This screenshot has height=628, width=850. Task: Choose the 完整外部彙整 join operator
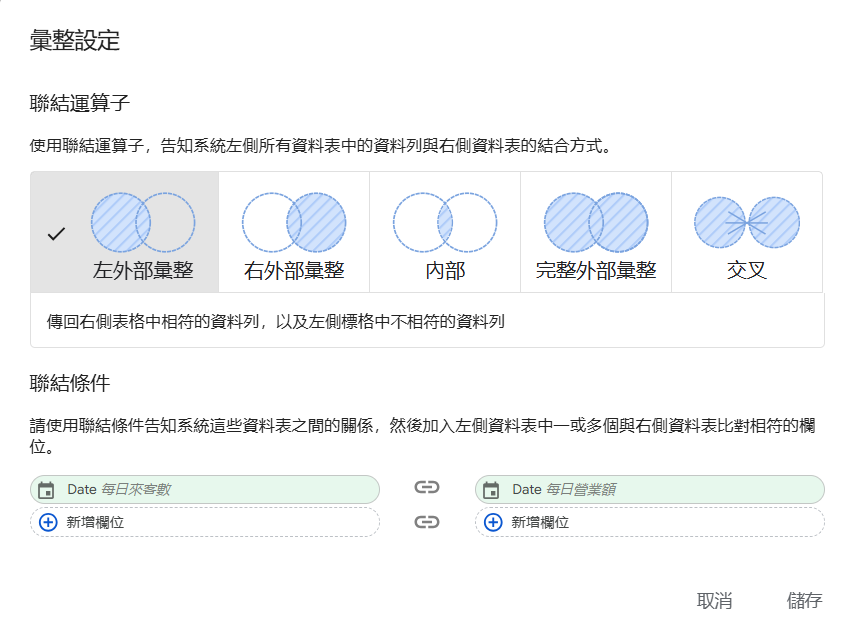(x=596, y=232)
